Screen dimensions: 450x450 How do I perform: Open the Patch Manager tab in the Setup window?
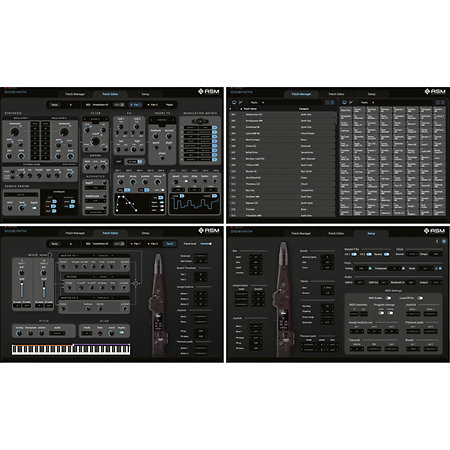[301, 233]
